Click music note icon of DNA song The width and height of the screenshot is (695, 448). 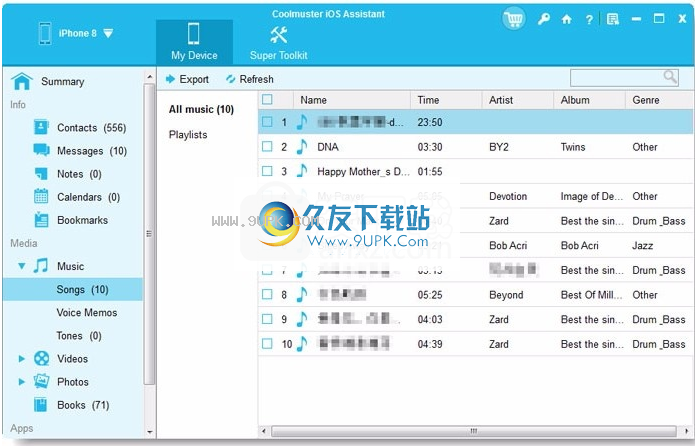point(302,147)
